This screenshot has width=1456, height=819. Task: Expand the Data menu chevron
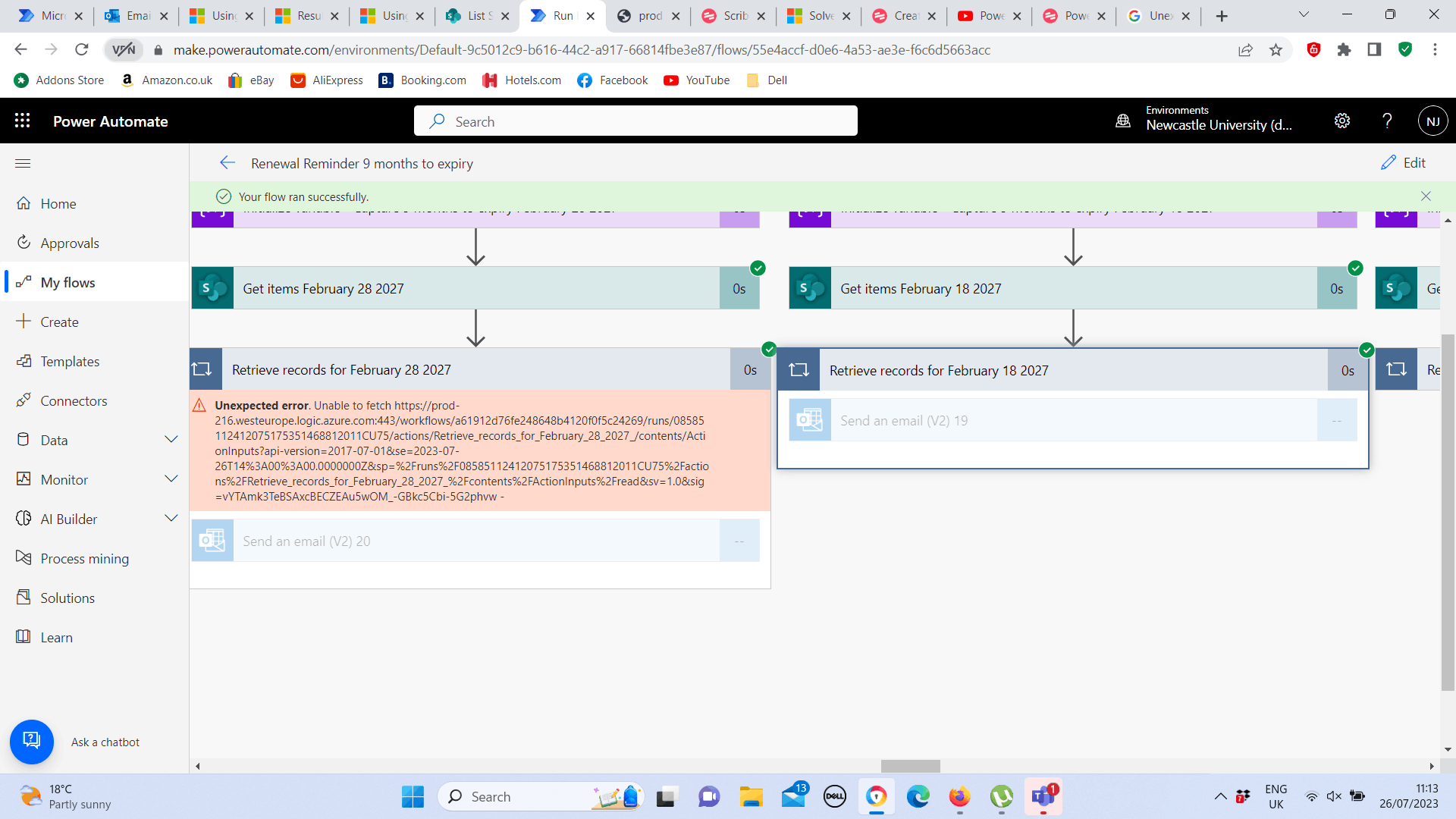tap(171, 440)
